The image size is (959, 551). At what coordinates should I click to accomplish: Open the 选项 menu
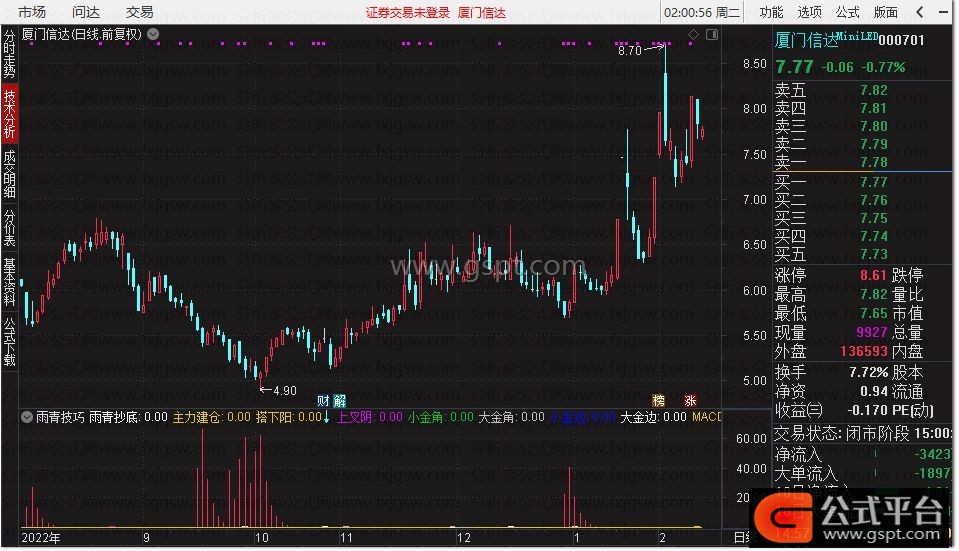809,12
